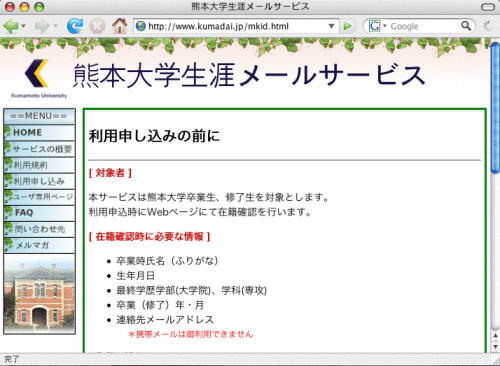Screen dimensions: 500x366
Task: Reload the page with the refresh icon
Action: 75,26
